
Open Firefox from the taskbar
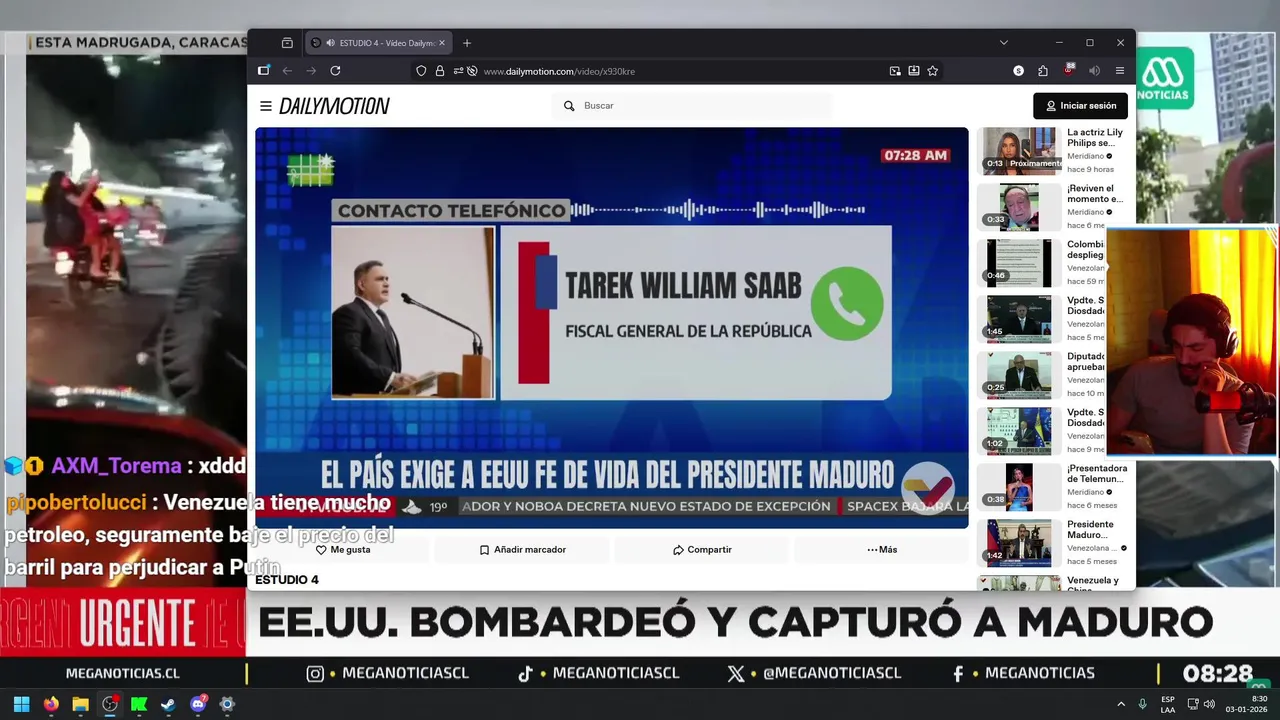[x=51, y=704]
